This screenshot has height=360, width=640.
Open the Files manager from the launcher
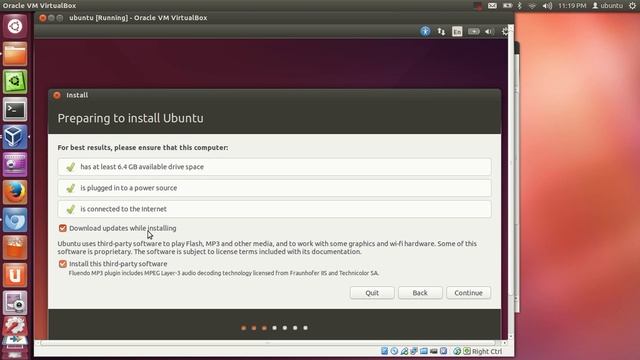[15, 54]
